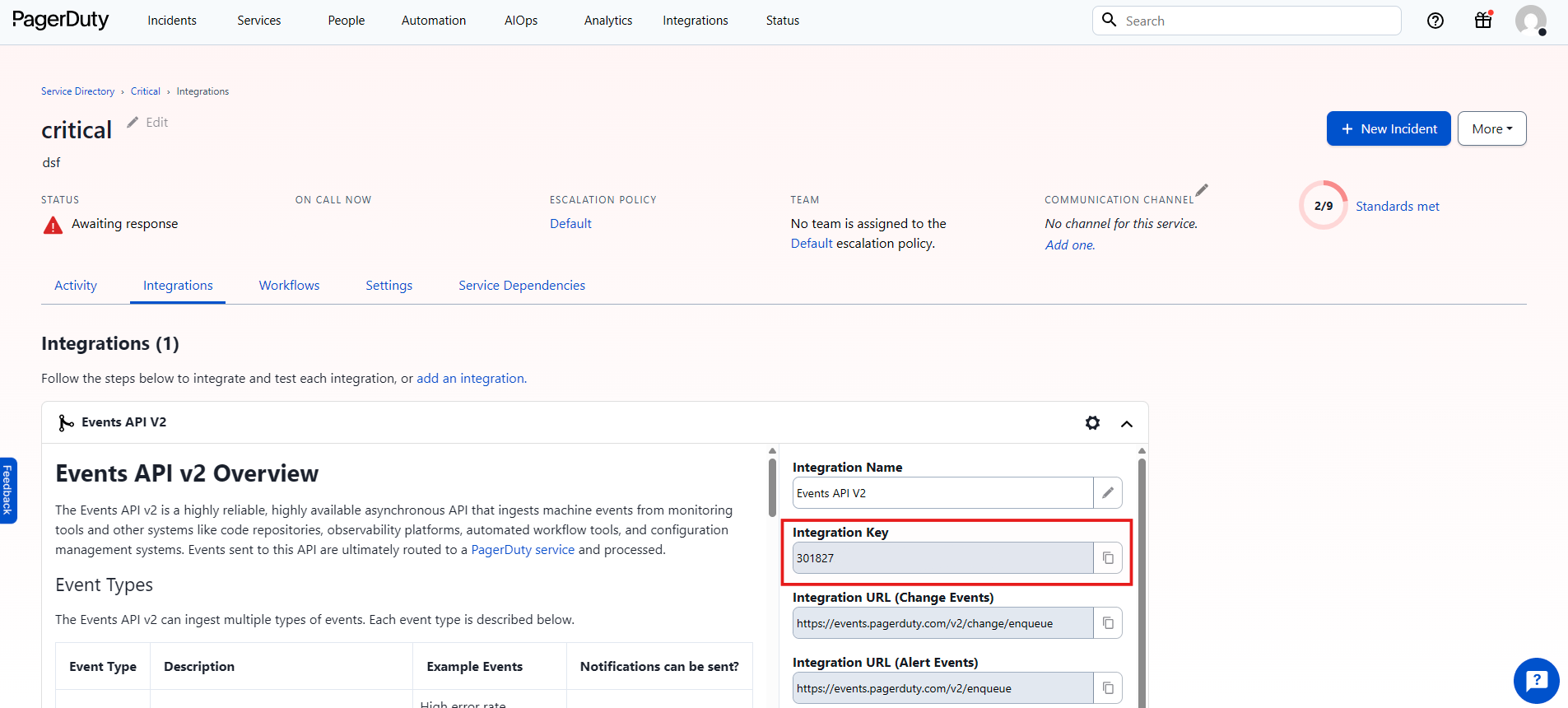The width and height of the screenshot is (1568, 708).
Task: Collapse the Events API V2 panel
Action: pos(1127,423)
